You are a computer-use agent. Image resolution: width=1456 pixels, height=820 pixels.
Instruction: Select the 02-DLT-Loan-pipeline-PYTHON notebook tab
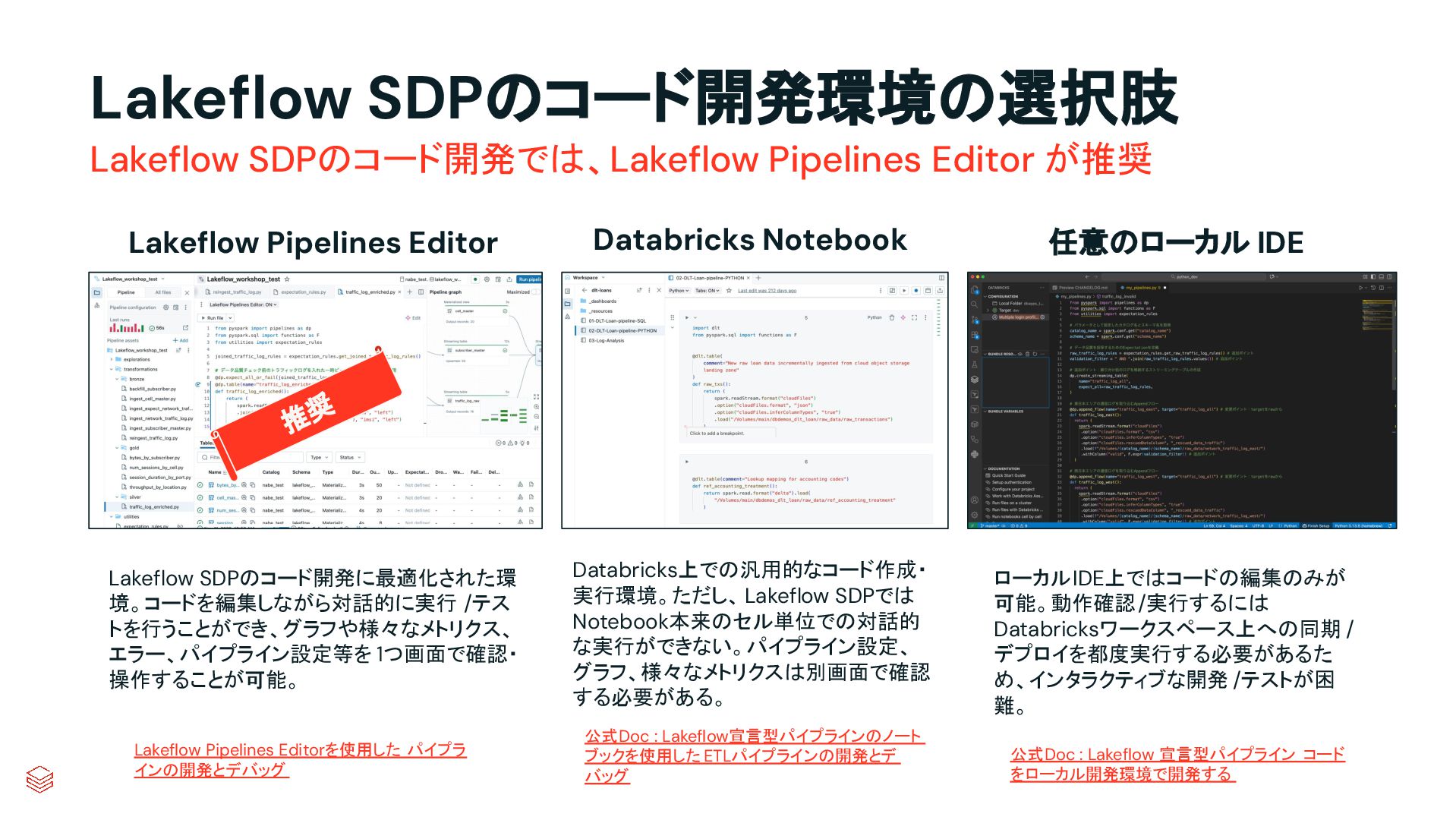711,278
